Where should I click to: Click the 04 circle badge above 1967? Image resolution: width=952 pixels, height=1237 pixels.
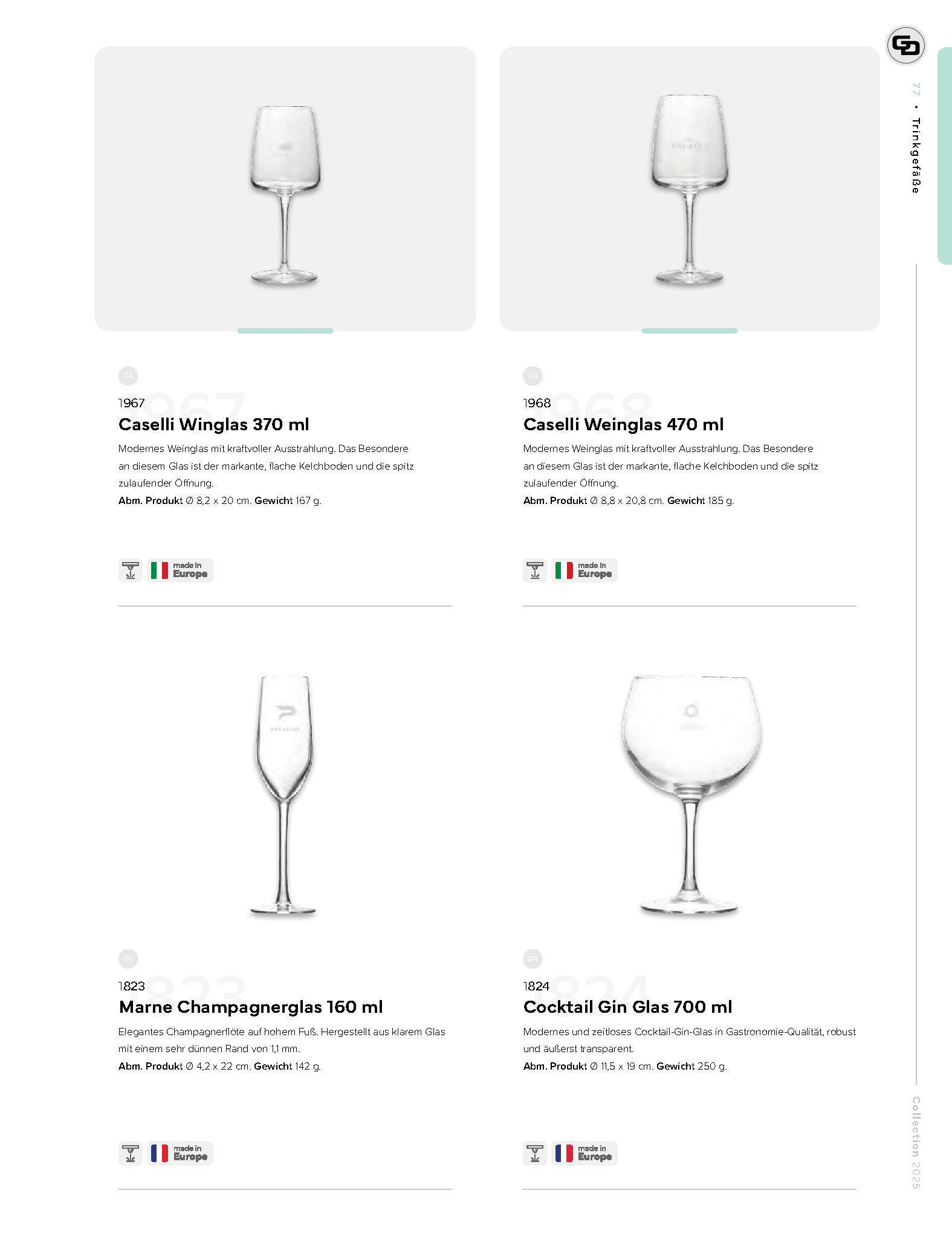point(128,376)
